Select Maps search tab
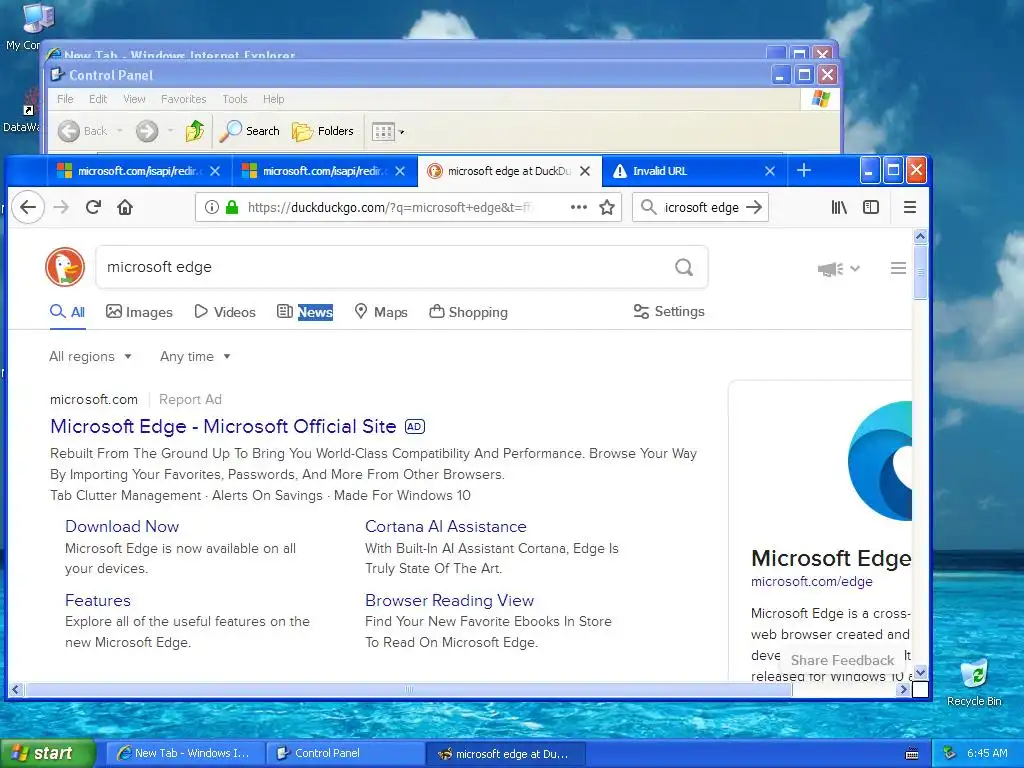This screenshot has height=768, width=1024. pos(381,312)
